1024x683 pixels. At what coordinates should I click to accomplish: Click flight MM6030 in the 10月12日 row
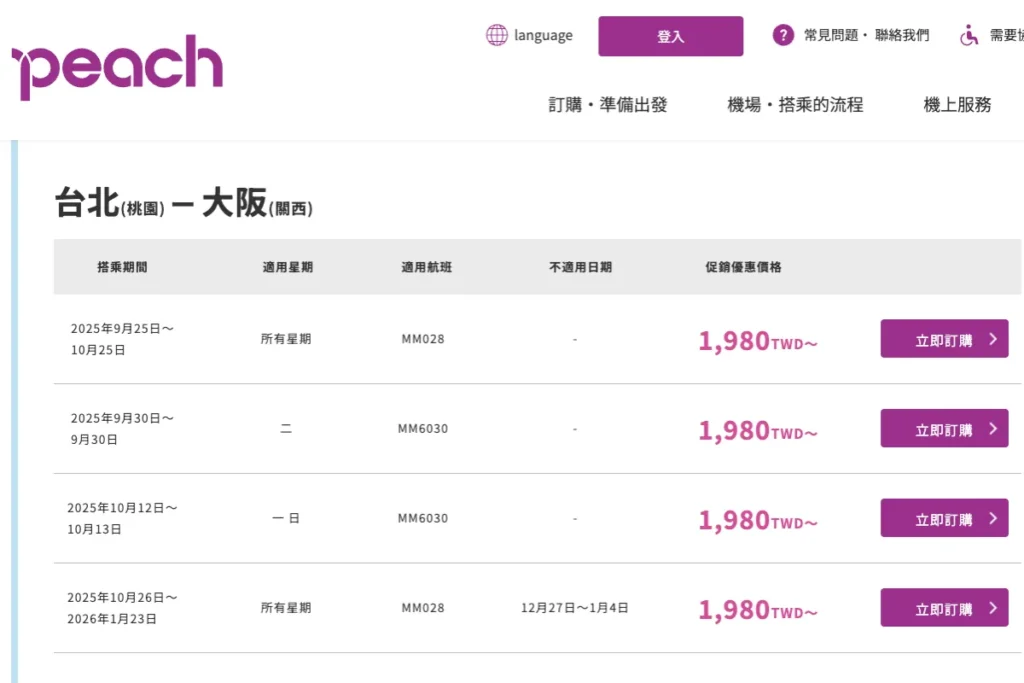pos(423,518)
